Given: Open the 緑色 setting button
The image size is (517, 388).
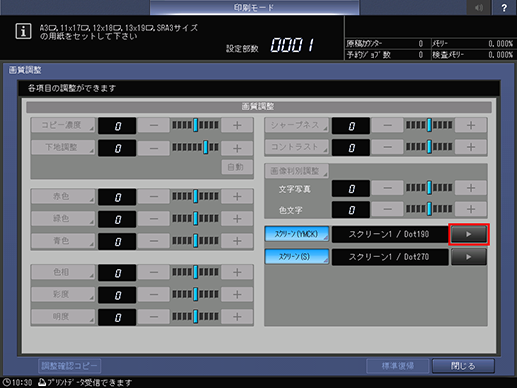Looking at the screenshot, I should pos(63,218).
